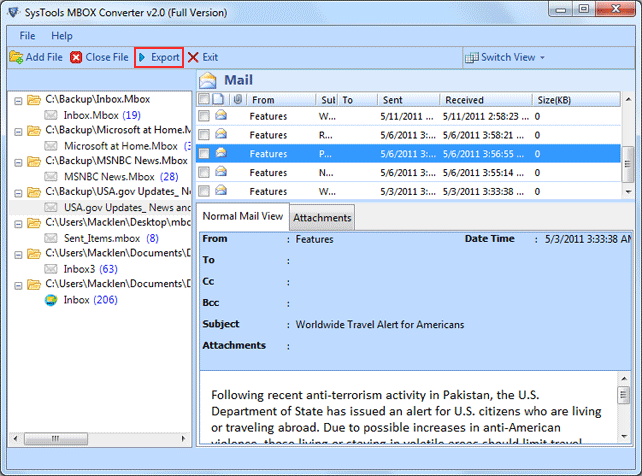Switch to the Attachments tab
The height and width of the screenshot is (476, 642).
(x=322, y=218)
